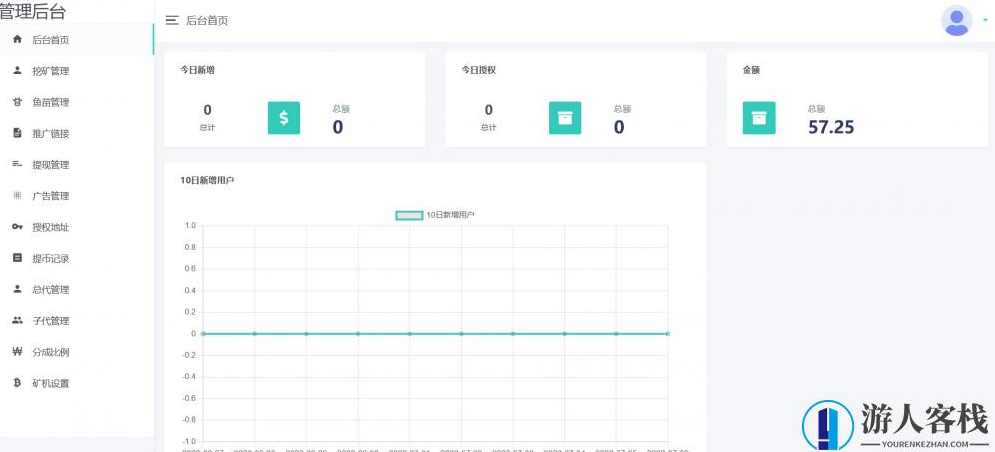Click the document icon beside 推广链接

(18, 133)
